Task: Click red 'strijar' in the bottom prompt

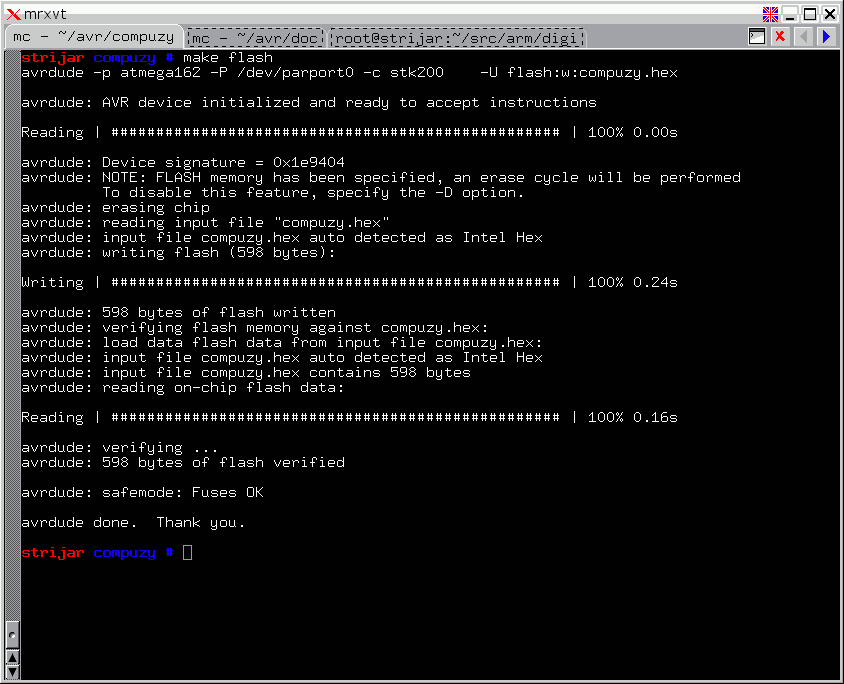Action: tap(53, 553)
